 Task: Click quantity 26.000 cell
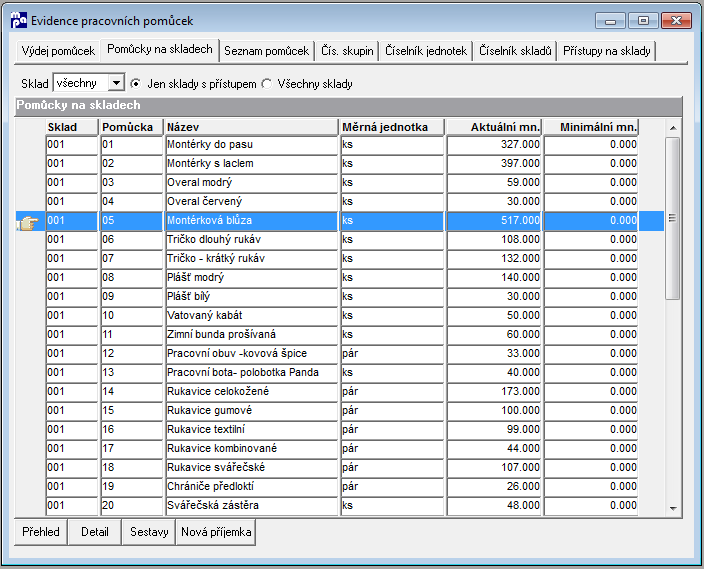tap(494, 486)
